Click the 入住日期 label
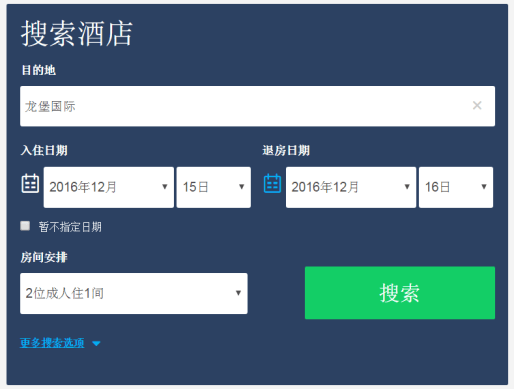 pyautogui.click(x=44, y=150)
